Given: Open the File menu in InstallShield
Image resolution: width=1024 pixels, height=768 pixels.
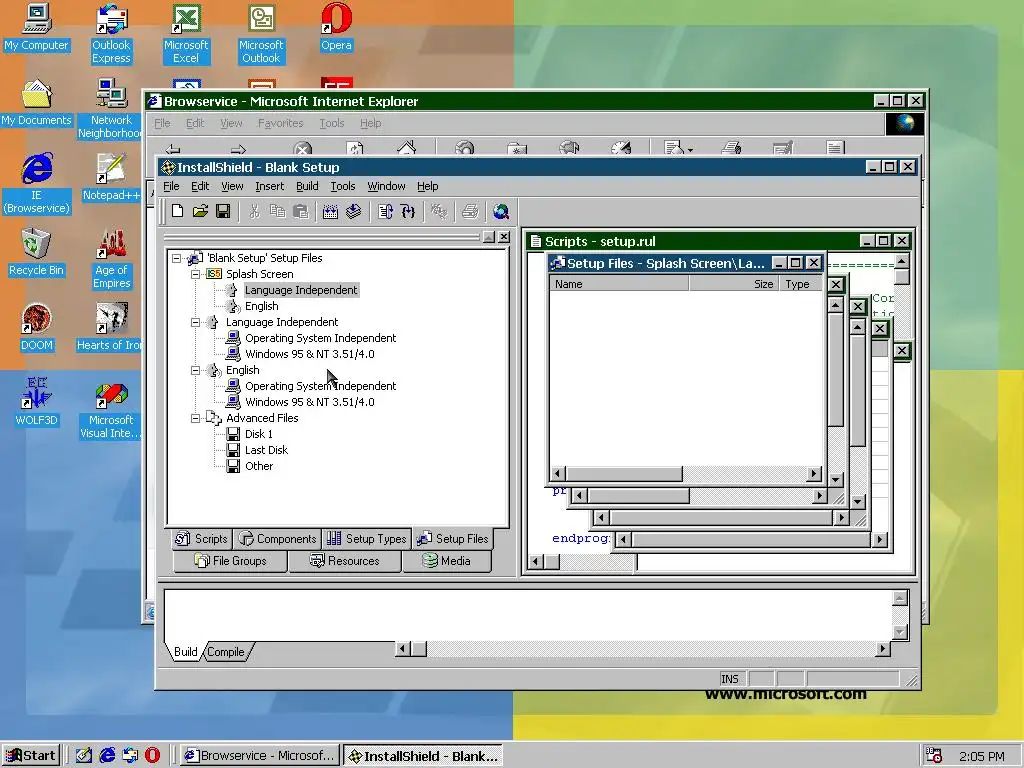Looking at the screenshot, I should click(x=171, y=186).
